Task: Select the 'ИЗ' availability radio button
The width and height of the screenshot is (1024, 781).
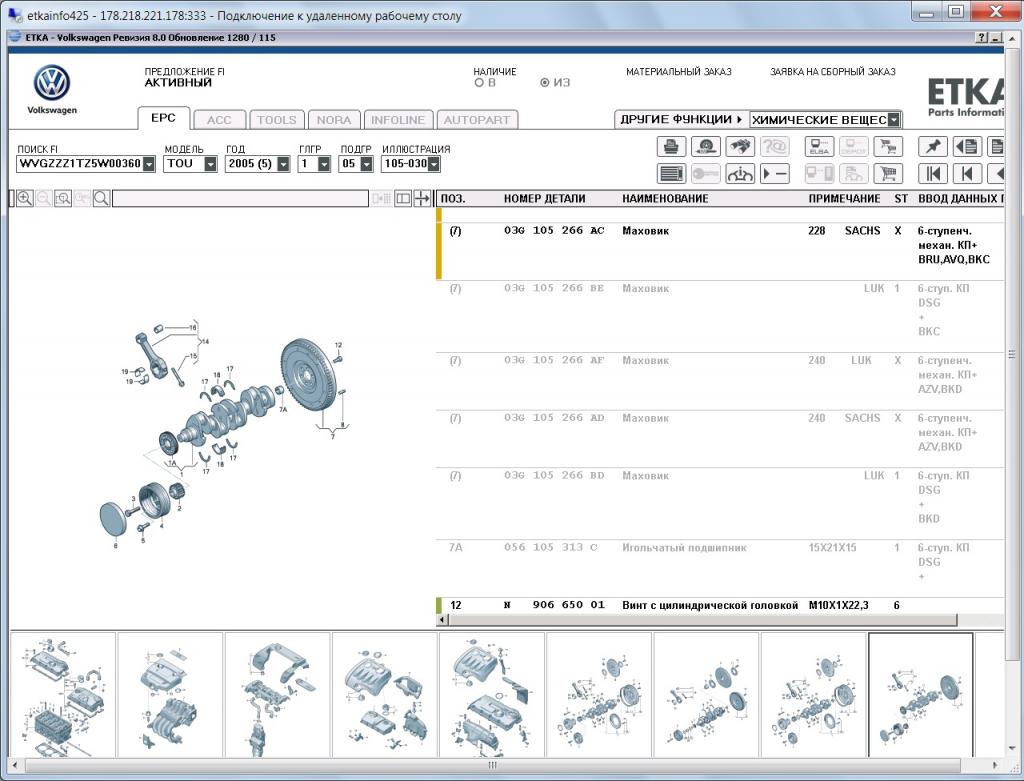Action: 545,83
